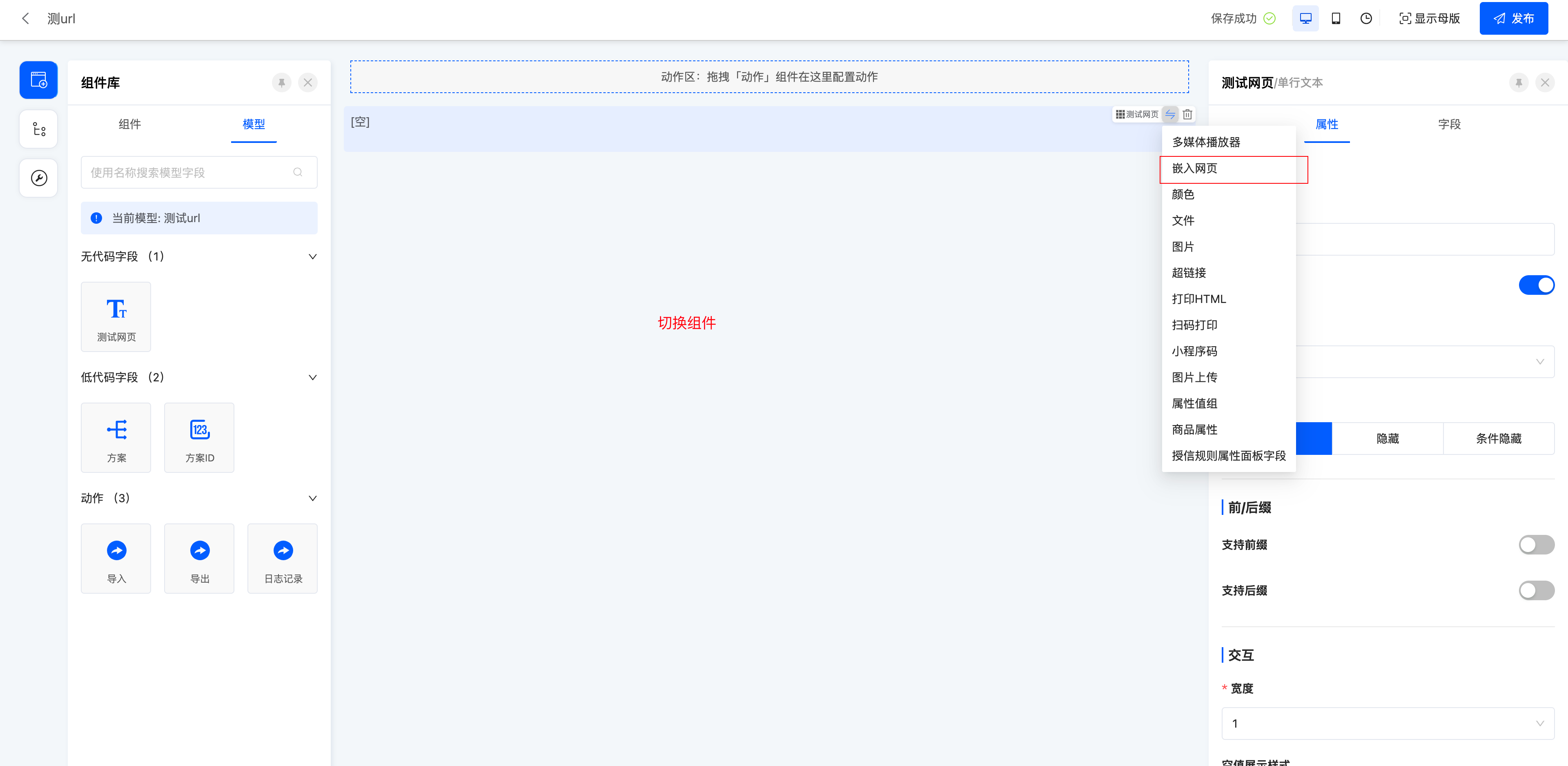Image resolution: width=1568 pixels, height=766 pixels.
Task: Open the history clock icon
Action: click(x=1366, y=19)
